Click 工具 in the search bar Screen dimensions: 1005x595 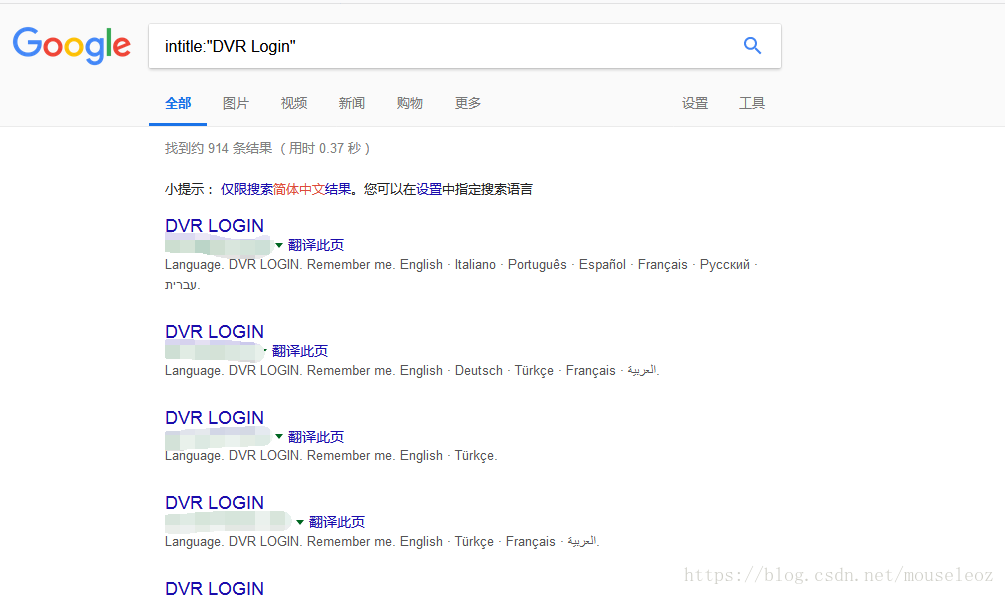pos(752,103)
